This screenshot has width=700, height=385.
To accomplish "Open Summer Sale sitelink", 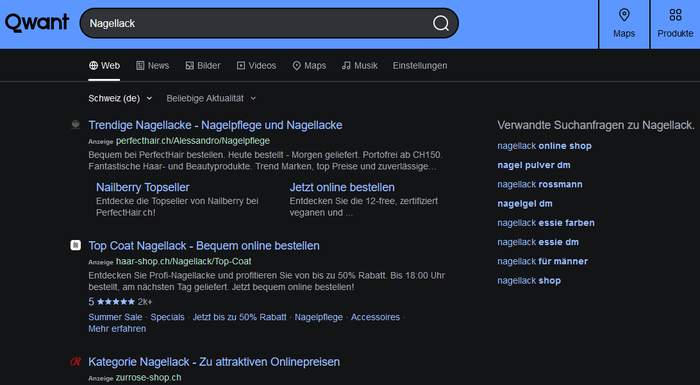I will pos(115,317).
